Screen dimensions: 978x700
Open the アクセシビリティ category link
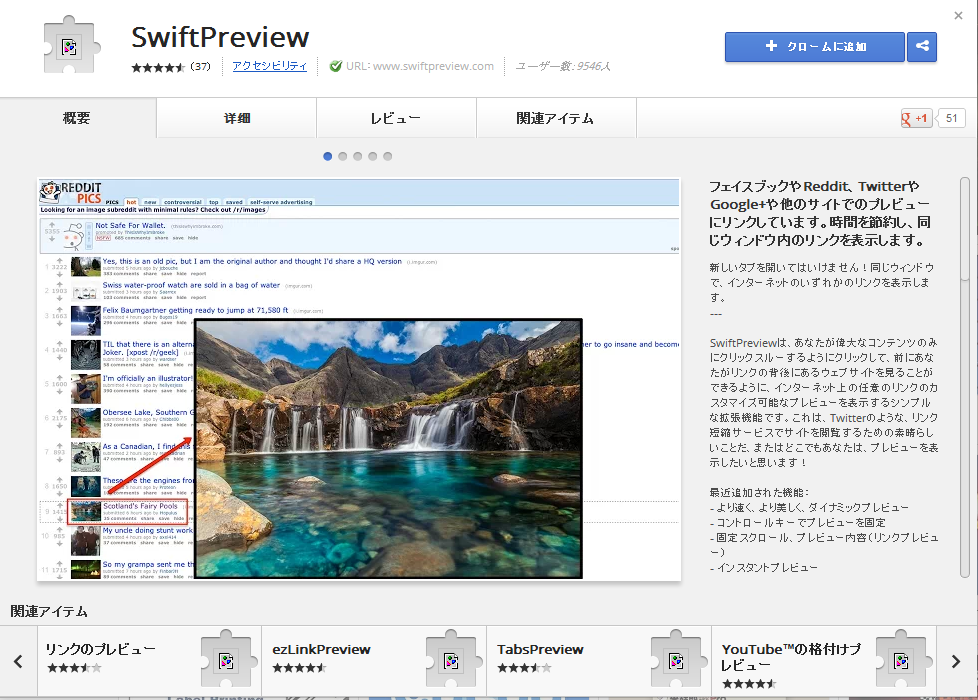point(269,66)
